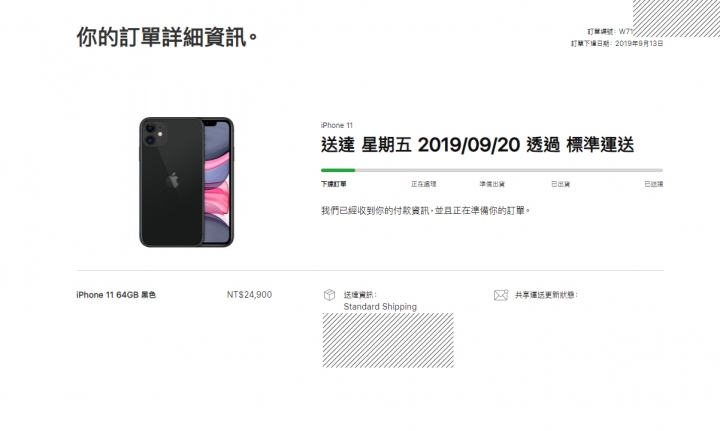The image size is (720, 431).
Task: Click the Apple logo on phone back
Action: pyautogui.click(x=173, y=180)
